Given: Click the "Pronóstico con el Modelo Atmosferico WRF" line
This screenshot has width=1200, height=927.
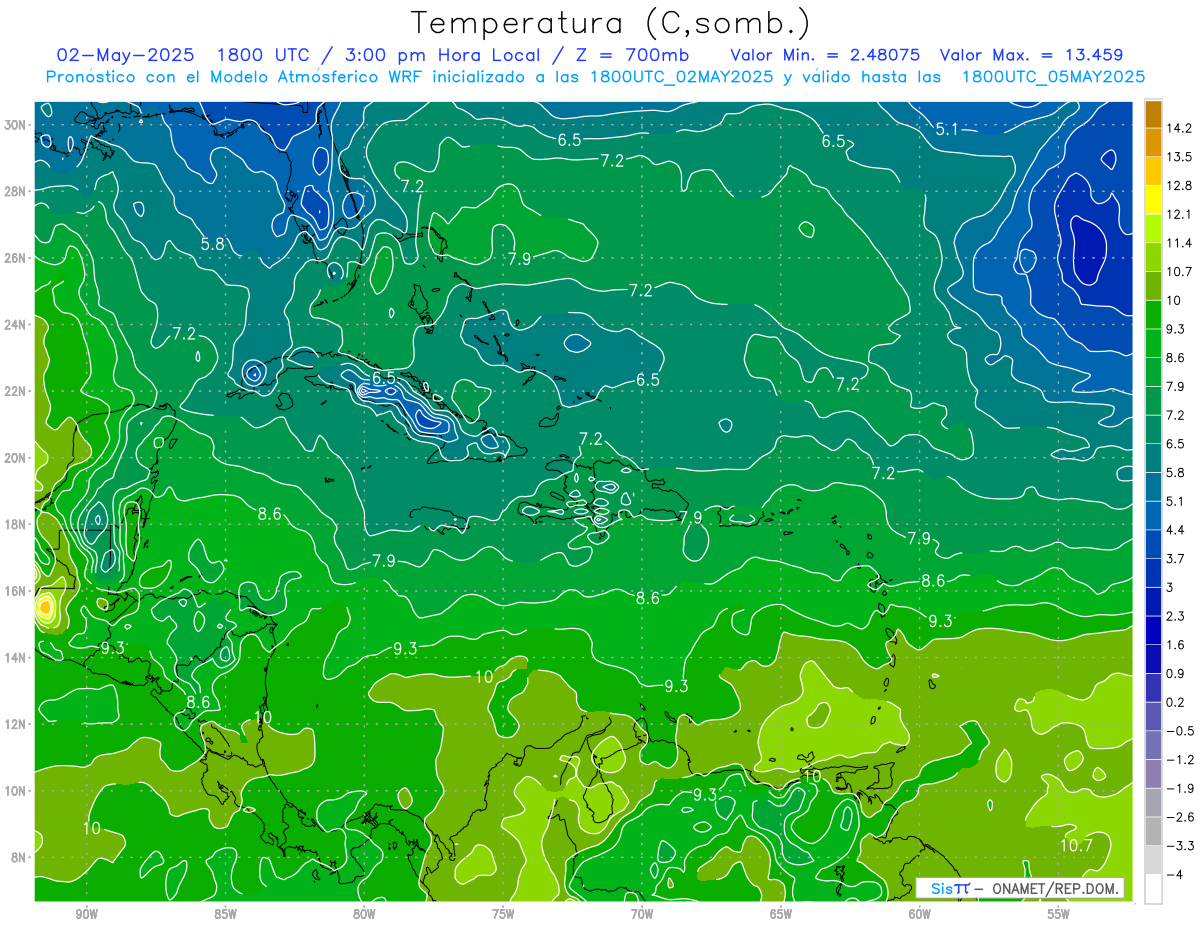Looking at the screenshot, I should (x=595, y=77).
